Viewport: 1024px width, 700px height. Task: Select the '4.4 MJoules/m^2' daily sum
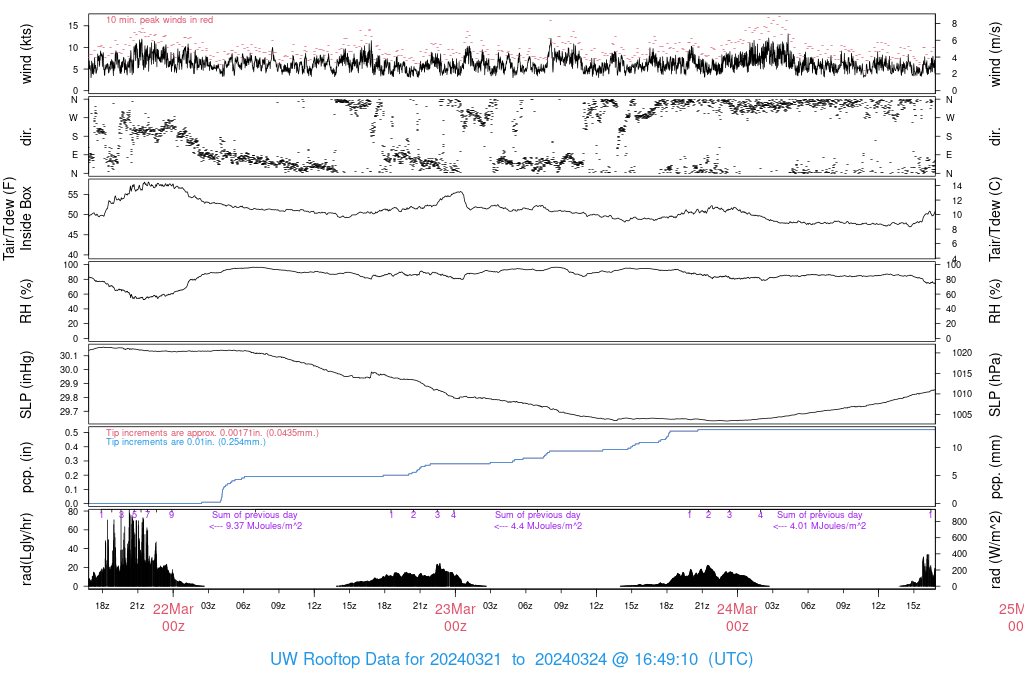click(547, 526)
